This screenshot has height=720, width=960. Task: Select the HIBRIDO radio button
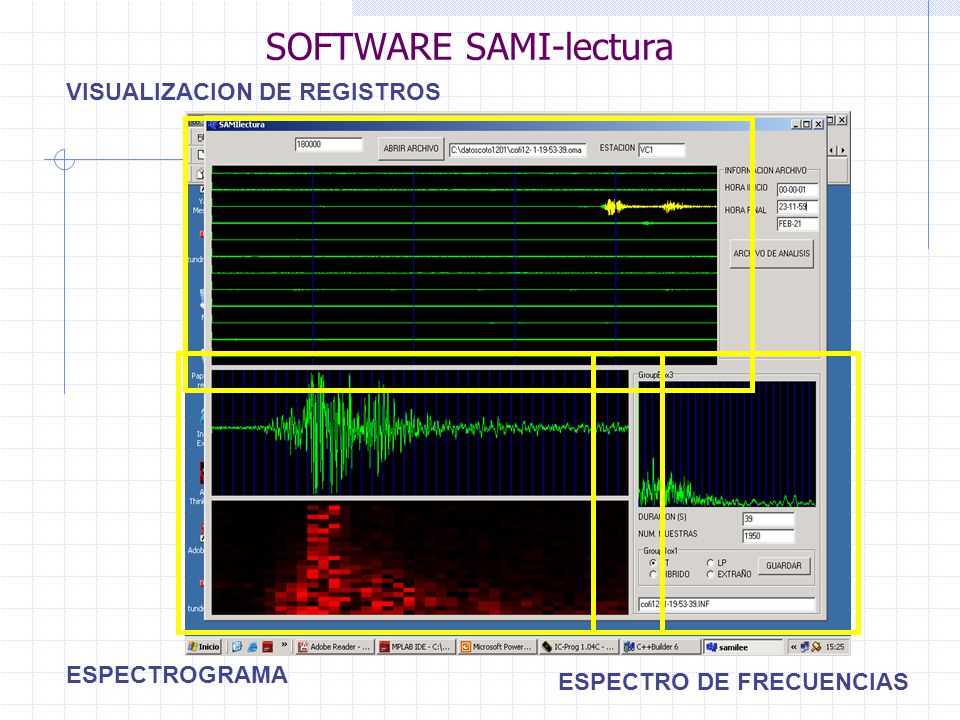tap(653, 574)
